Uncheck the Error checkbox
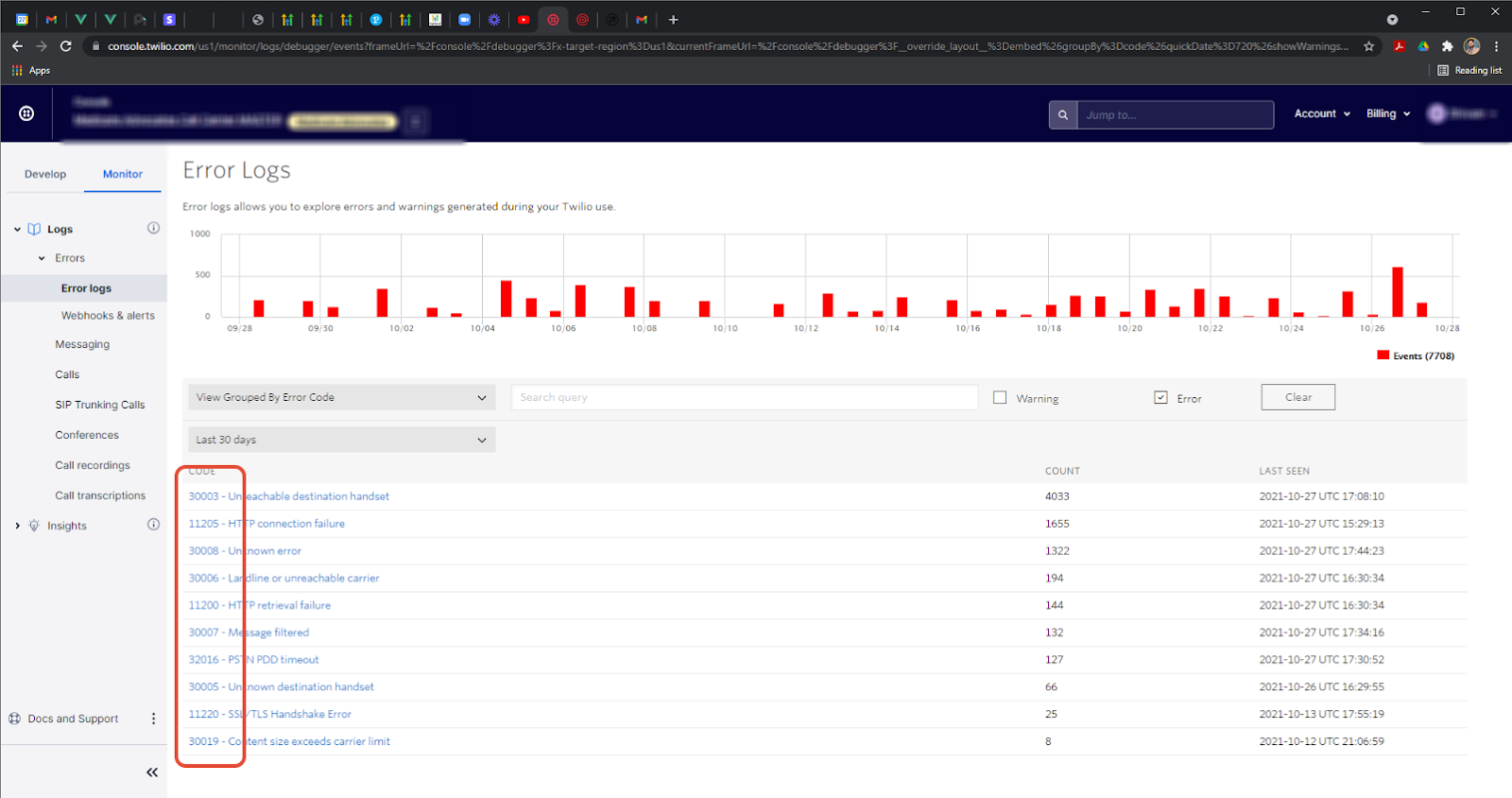The image size is (1512, 798). [x=1160, y=397]
